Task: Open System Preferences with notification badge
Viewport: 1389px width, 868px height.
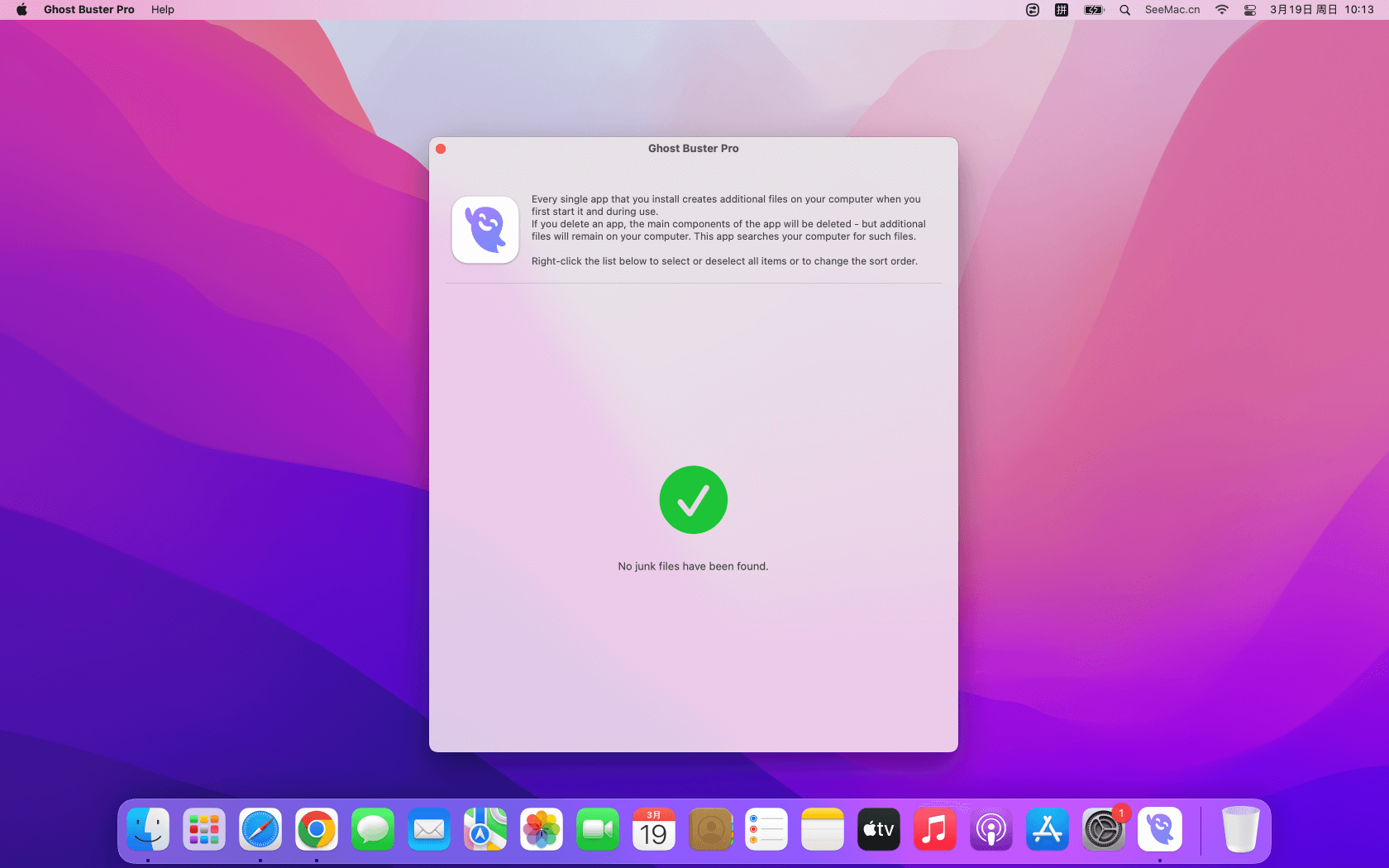Action: tap(1103, 829)
